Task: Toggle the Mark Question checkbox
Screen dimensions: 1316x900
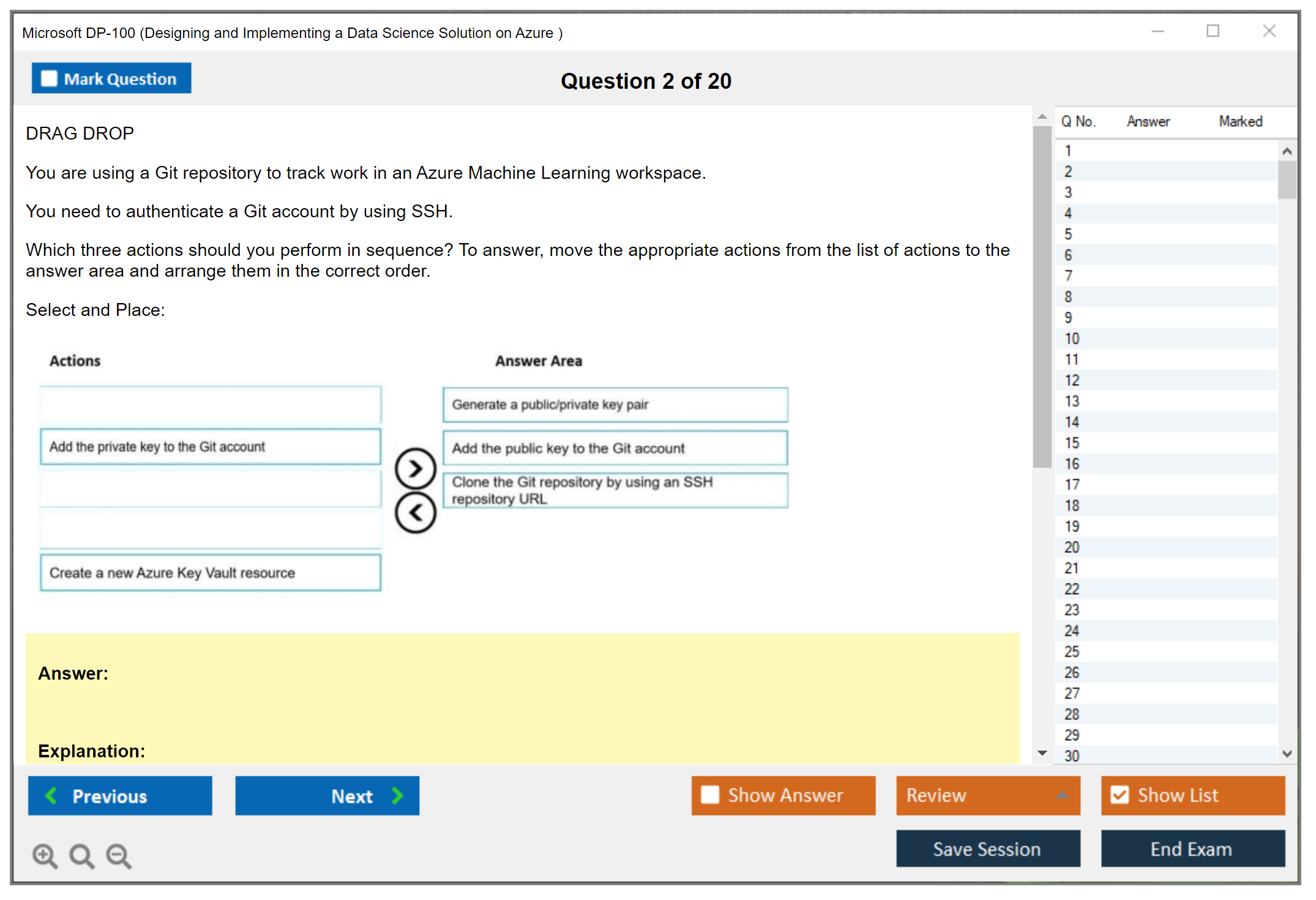Action: pyautogui.click(x=49, y=79)
